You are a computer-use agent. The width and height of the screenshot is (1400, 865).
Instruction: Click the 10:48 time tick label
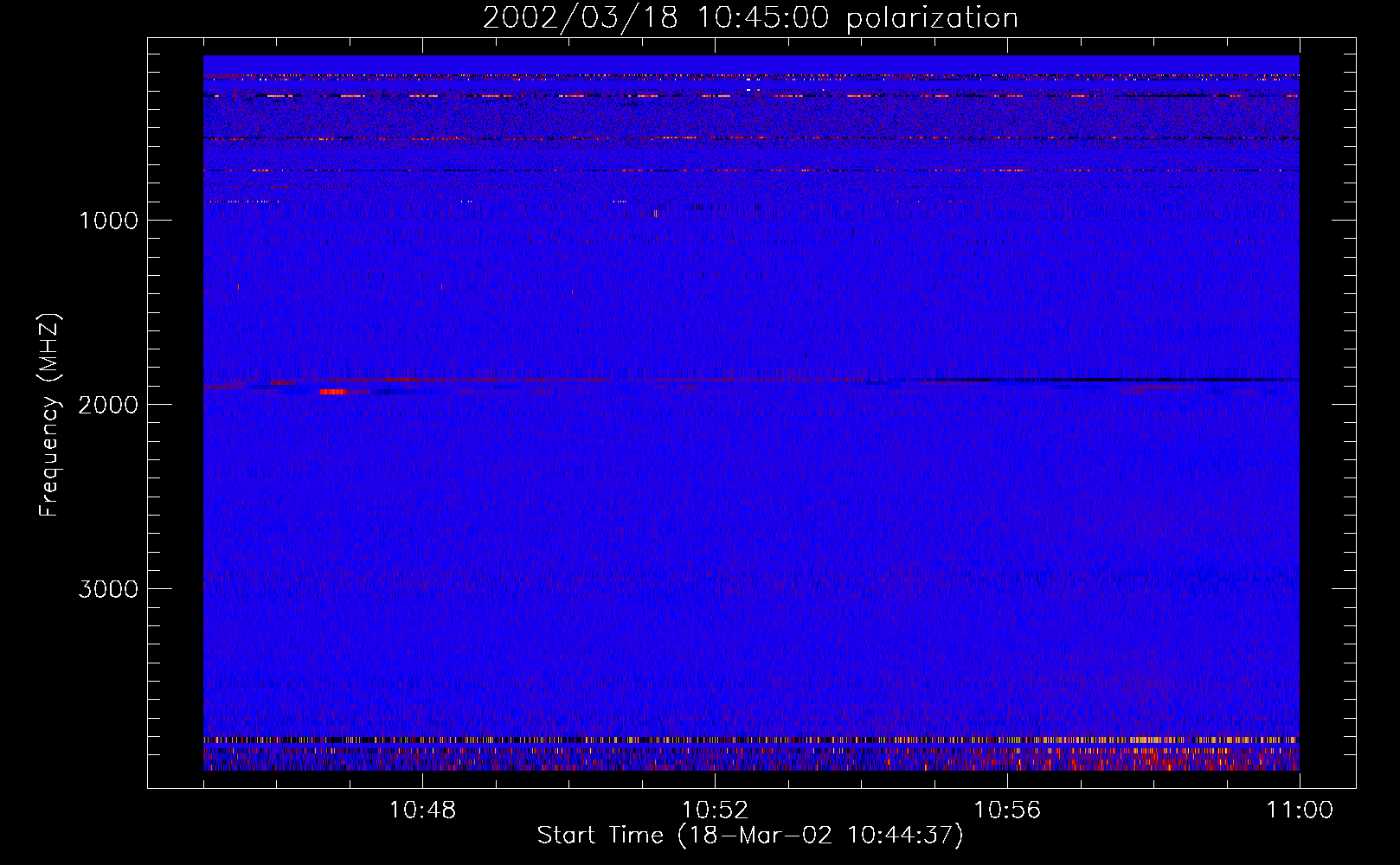422,811
